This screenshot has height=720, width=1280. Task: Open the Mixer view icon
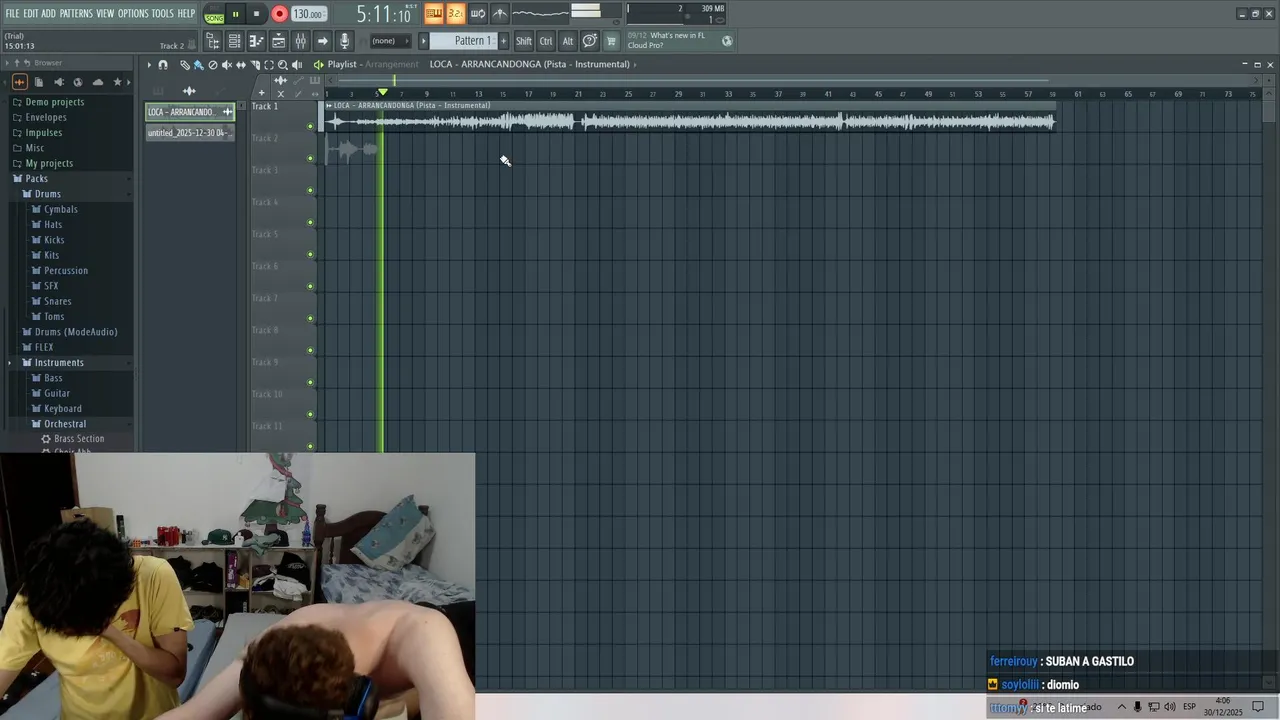tap(300, 41)
